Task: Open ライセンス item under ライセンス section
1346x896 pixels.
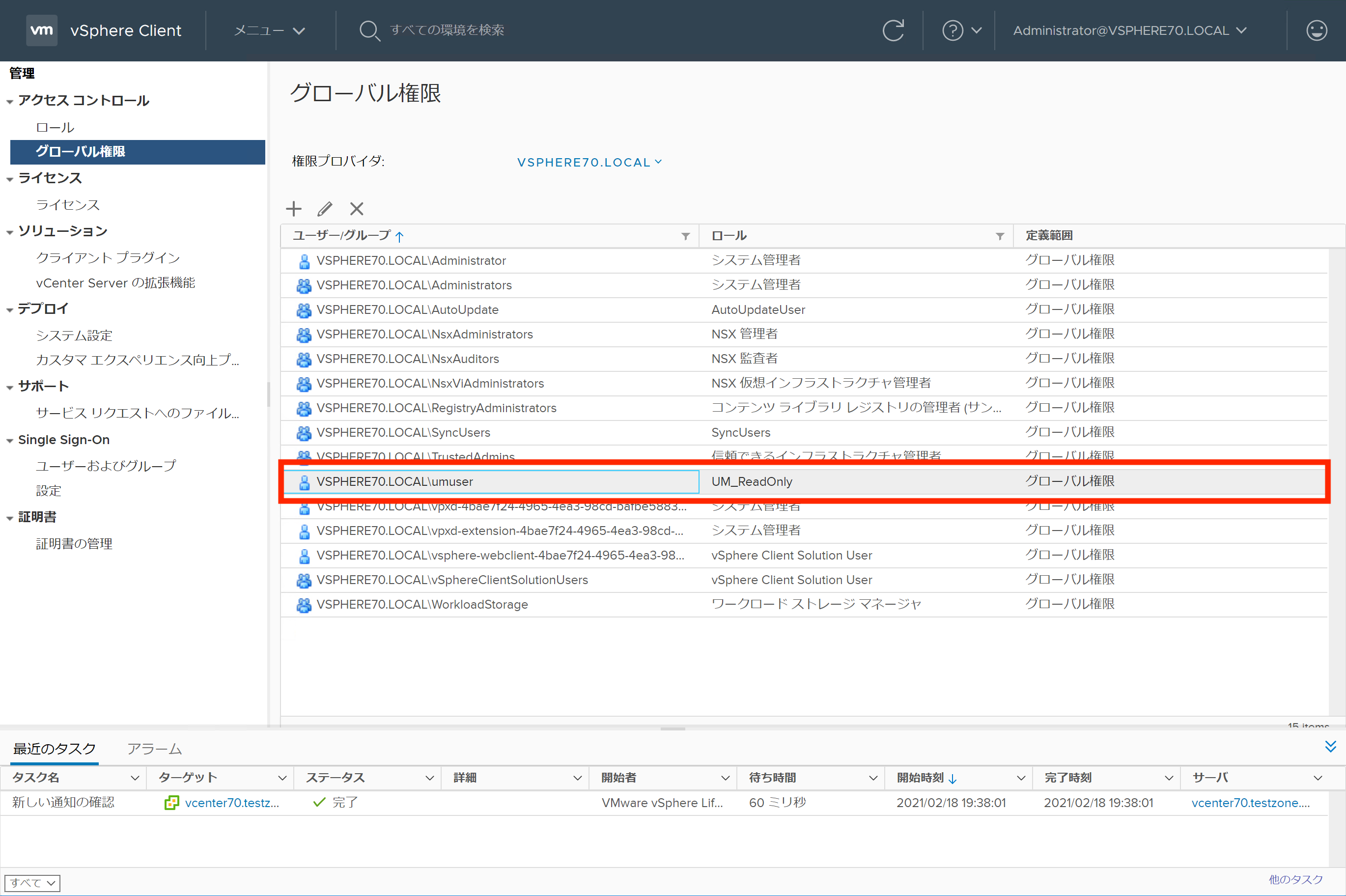Action: point(68,204)
